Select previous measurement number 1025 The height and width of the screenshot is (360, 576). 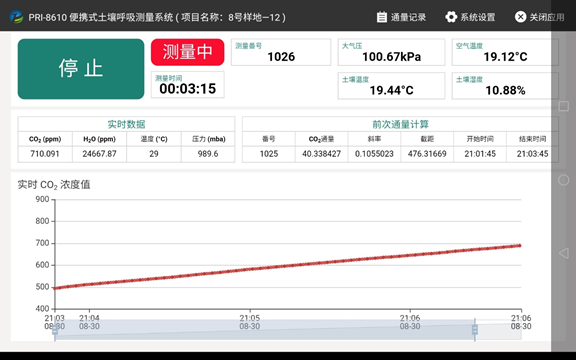269,154
